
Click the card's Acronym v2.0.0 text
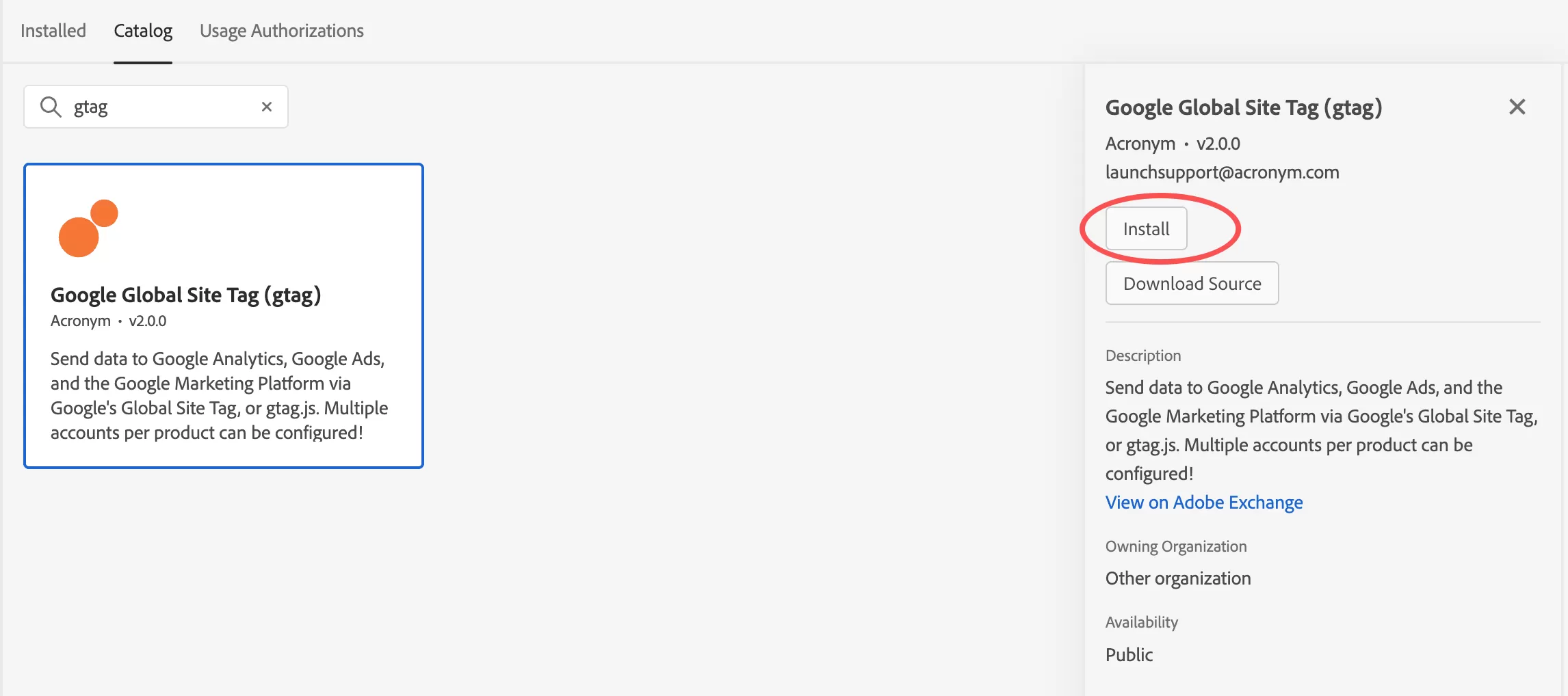point(108,321)
